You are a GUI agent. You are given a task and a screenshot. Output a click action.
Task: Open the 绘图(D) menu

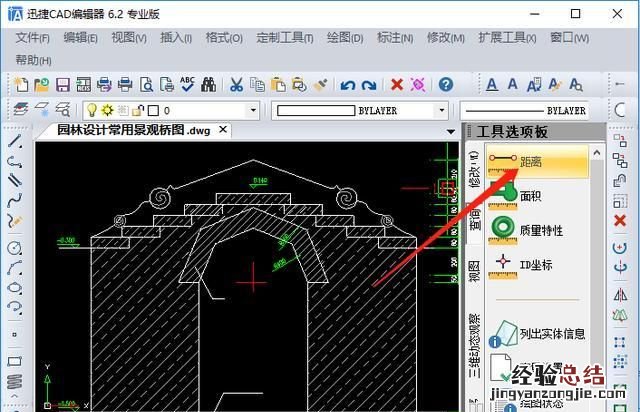click(x=345, y=38)
